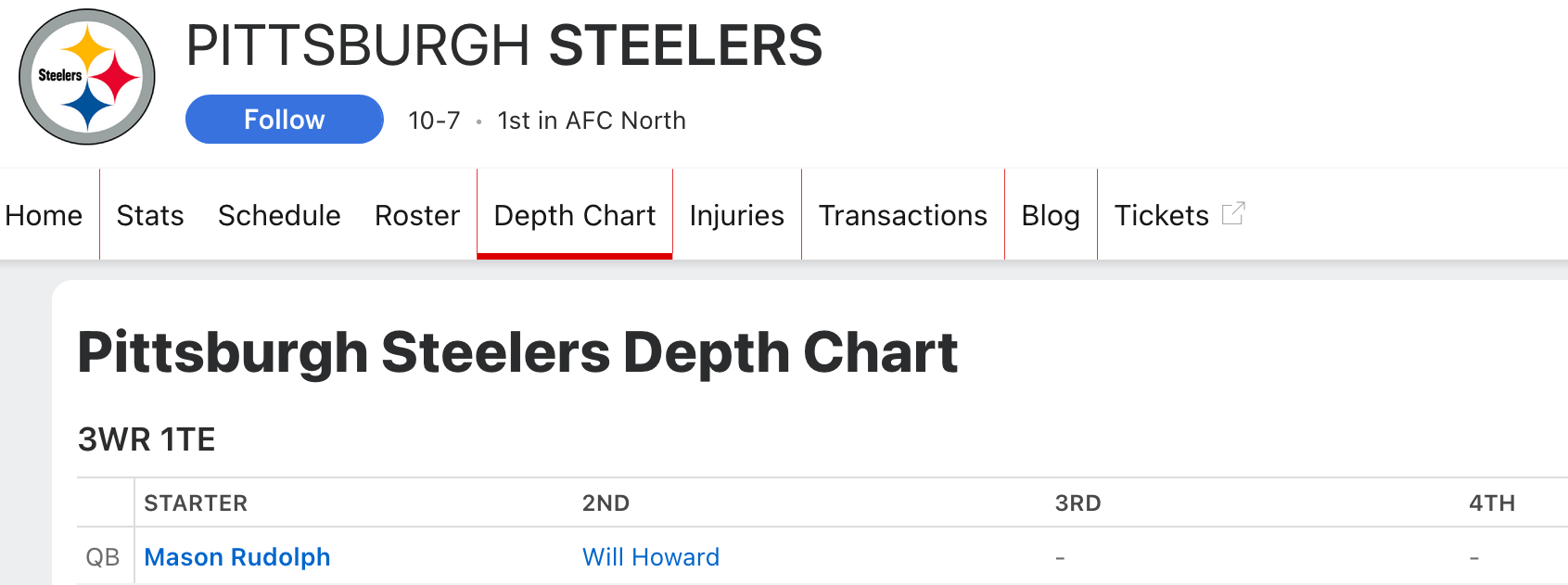The height and width of the screenshot is (585, 1568).
Task: Open Mason Rudolph's player page
Action: click(237, 557)
